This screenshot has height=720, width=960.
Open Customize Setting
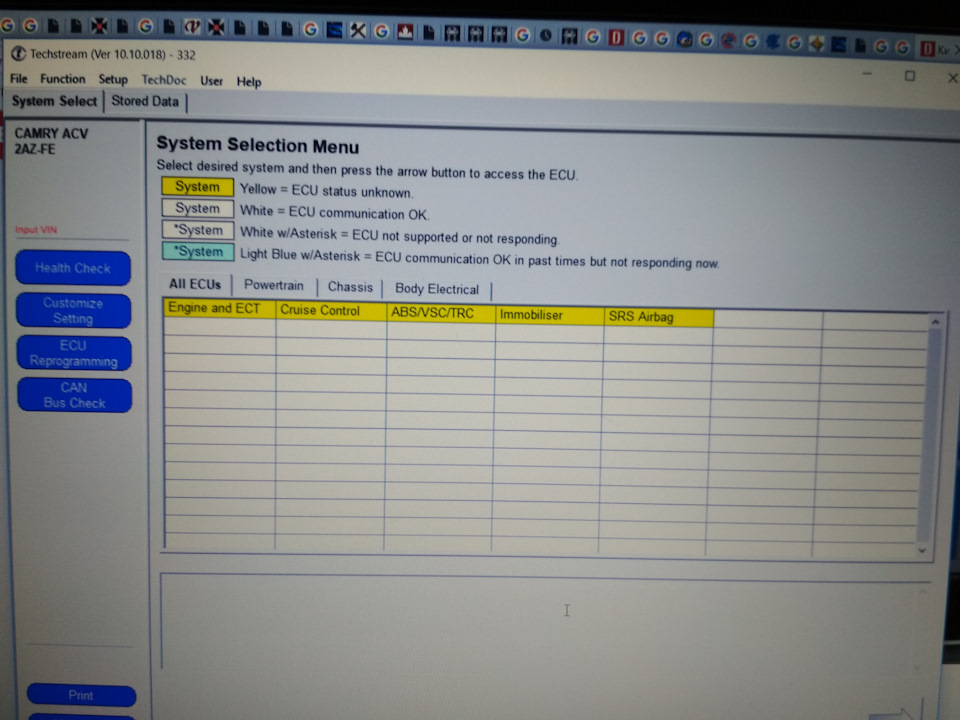(x=73, y=310)
